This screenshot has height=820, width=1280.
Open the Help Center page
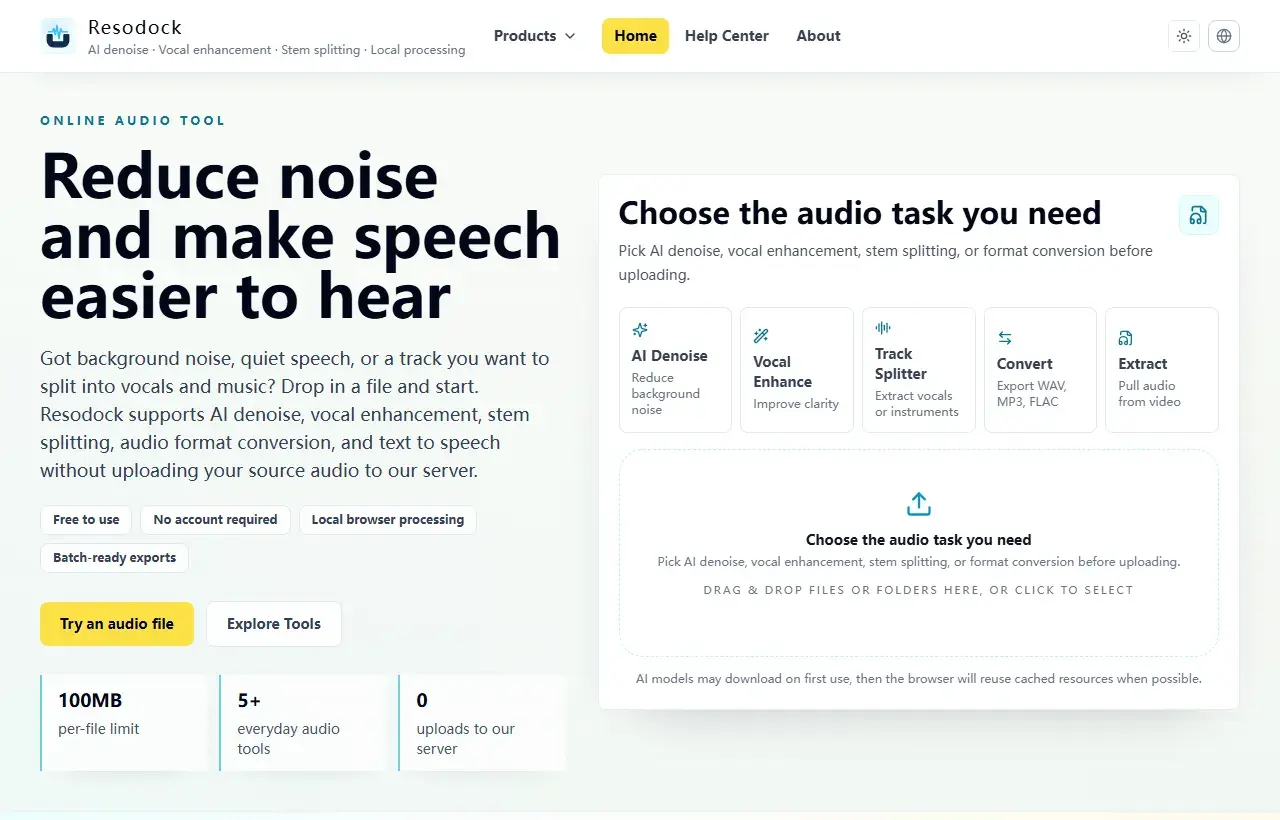(x=727, y=36)
